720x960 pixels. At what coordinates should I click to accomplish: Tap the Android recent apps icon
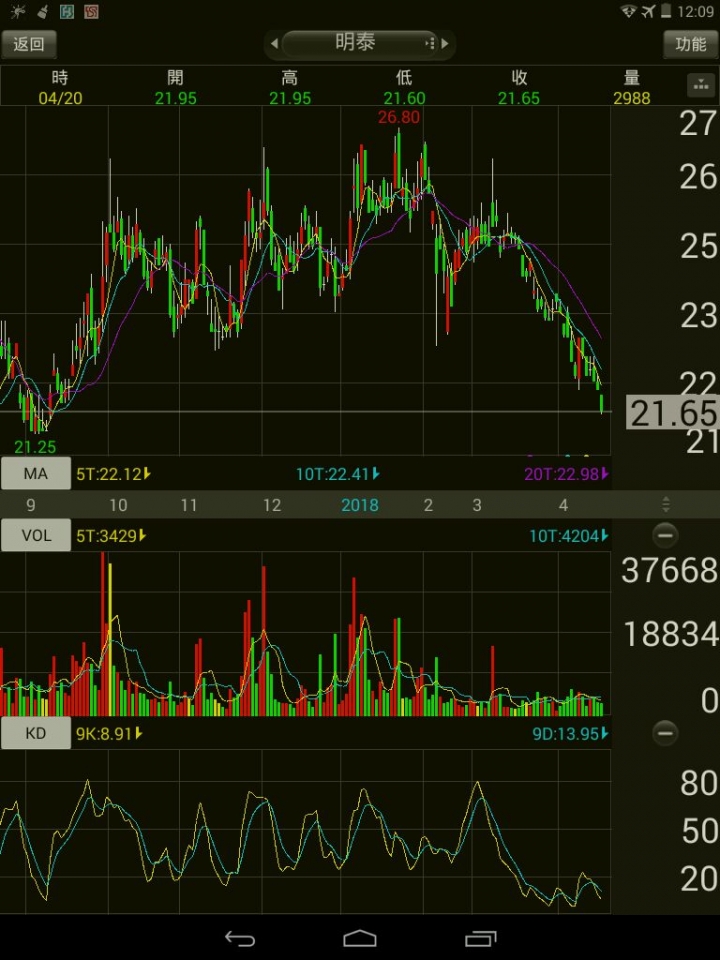click(x=481, y=938)
